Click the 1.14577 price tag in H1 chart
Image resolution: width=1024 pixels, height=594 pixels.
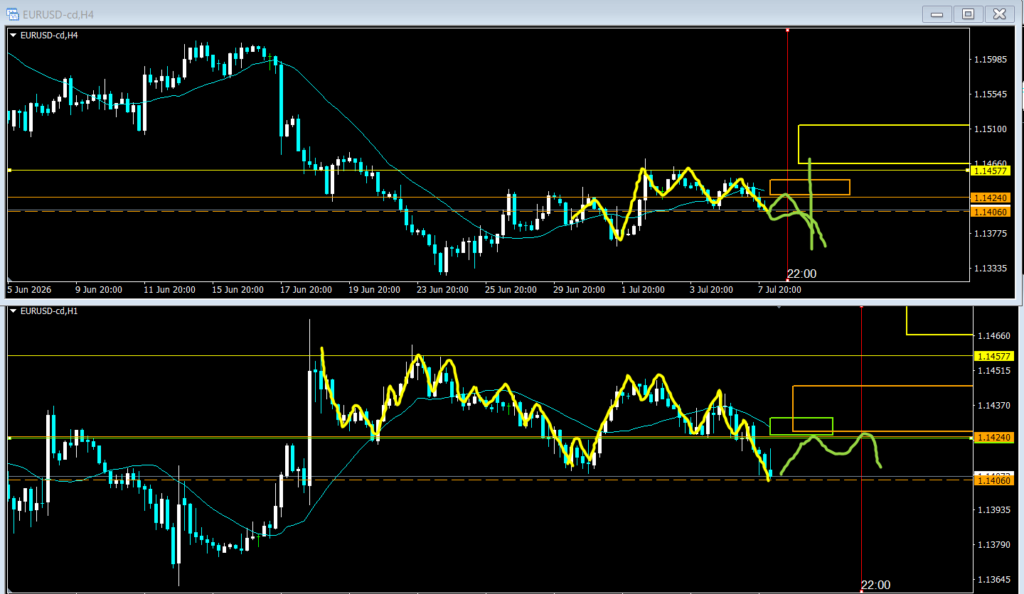click(993, 356)
